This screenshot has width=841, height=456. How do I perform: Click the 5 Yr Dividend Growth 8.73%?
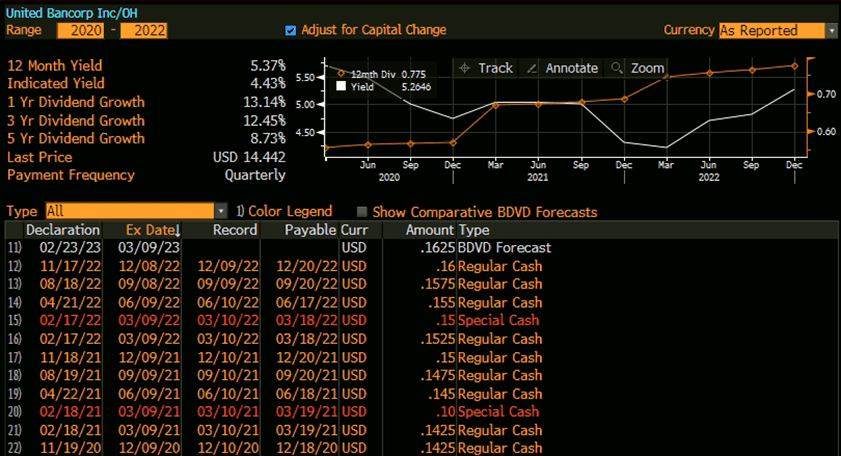point(268,138)
